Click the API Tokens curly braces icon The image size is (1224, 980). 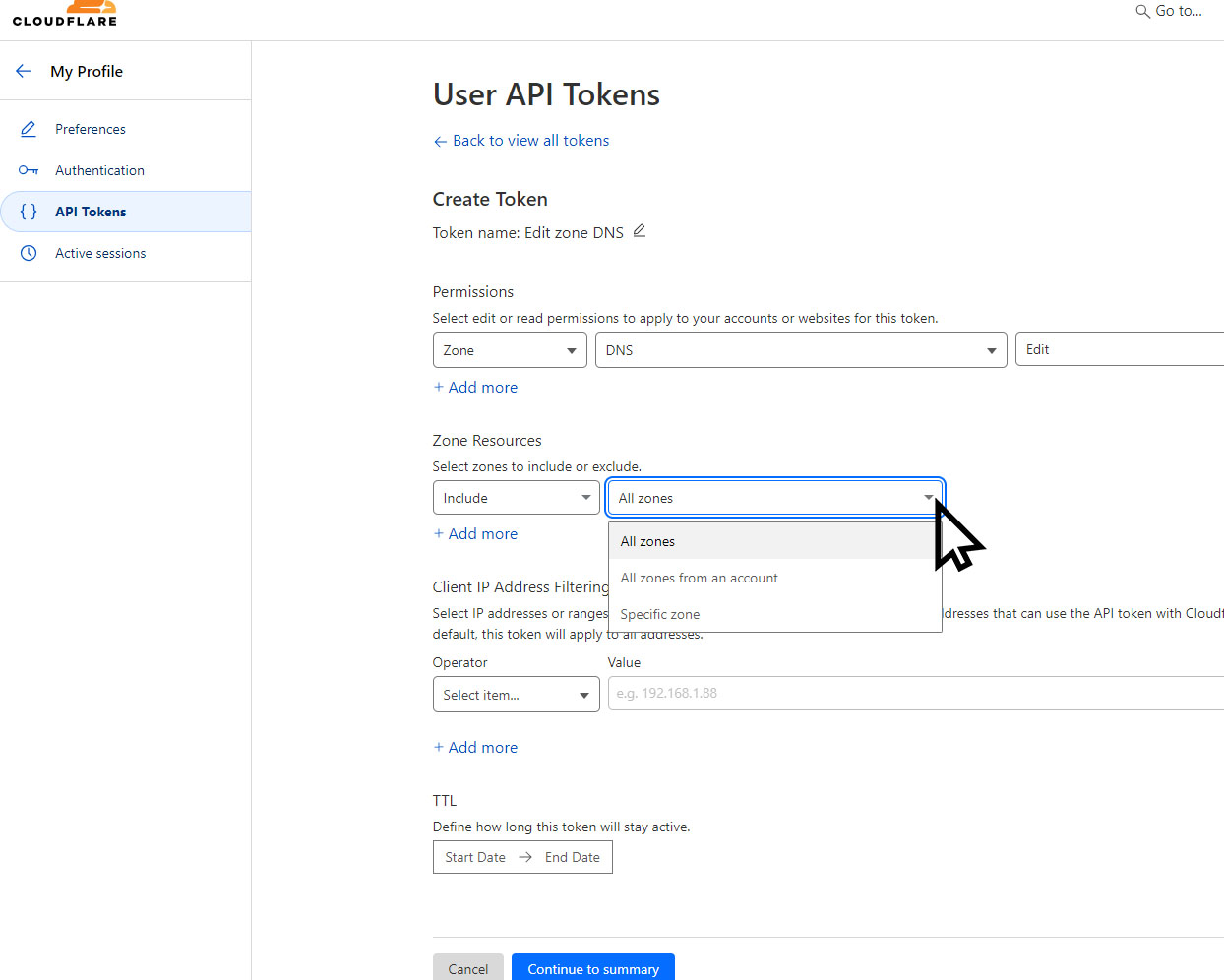[29, 212]
